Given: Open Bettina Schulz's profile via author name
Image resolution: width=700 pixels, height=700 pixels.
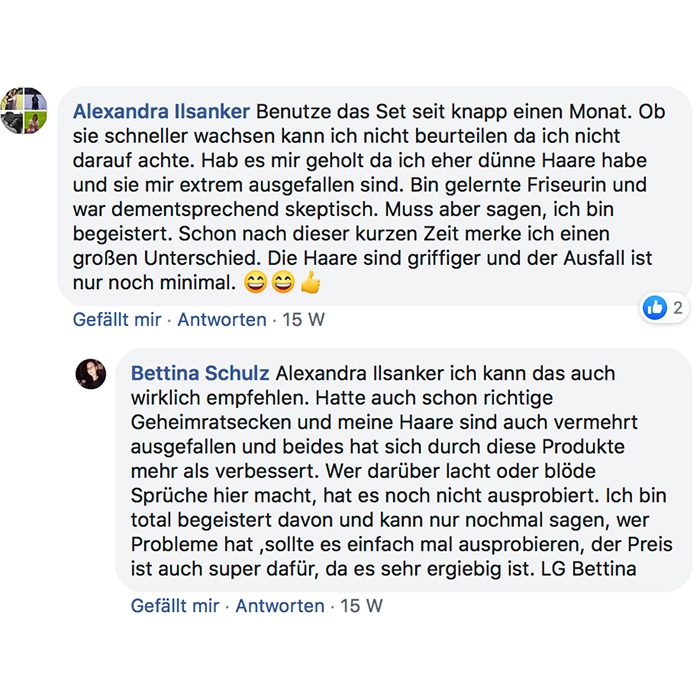Looking at the screenshot, I should coord(200,373).
